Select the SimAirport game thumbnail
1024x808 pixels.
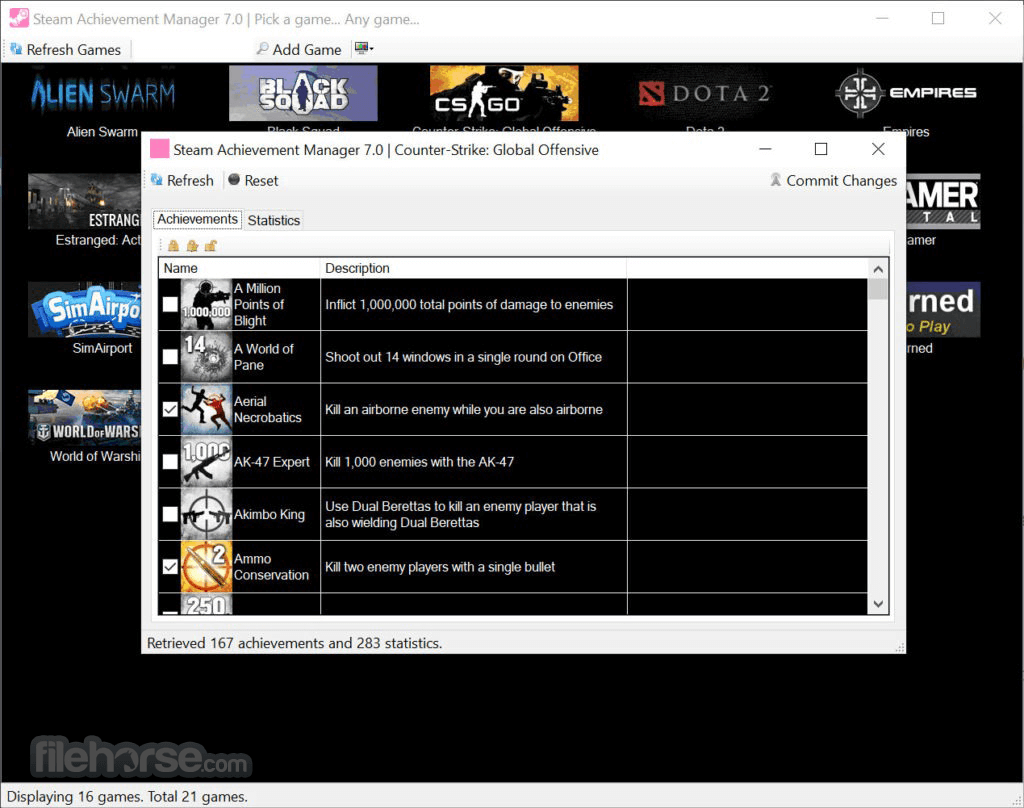pos(85,310)
